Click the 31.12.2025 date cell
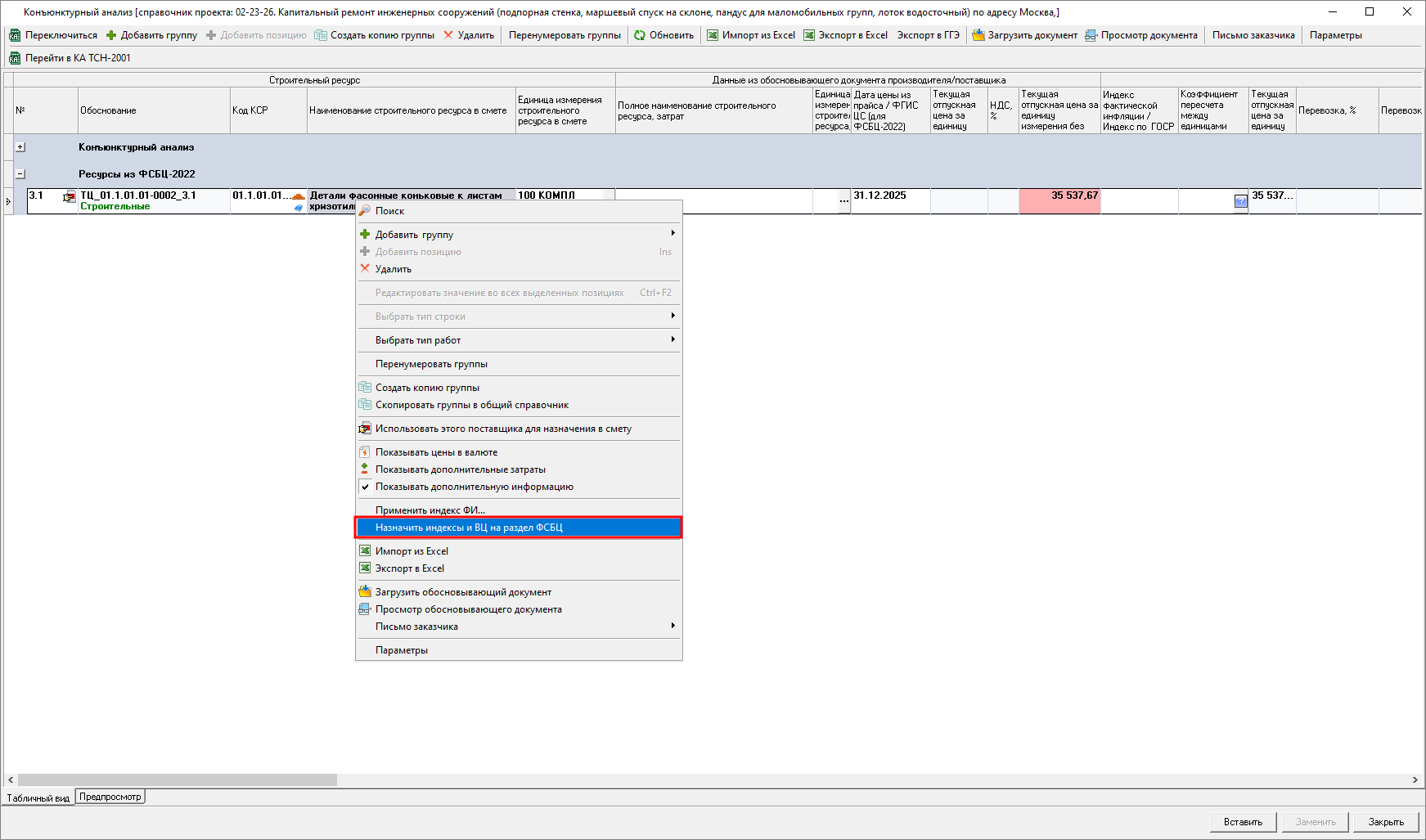 click(890, 201)
